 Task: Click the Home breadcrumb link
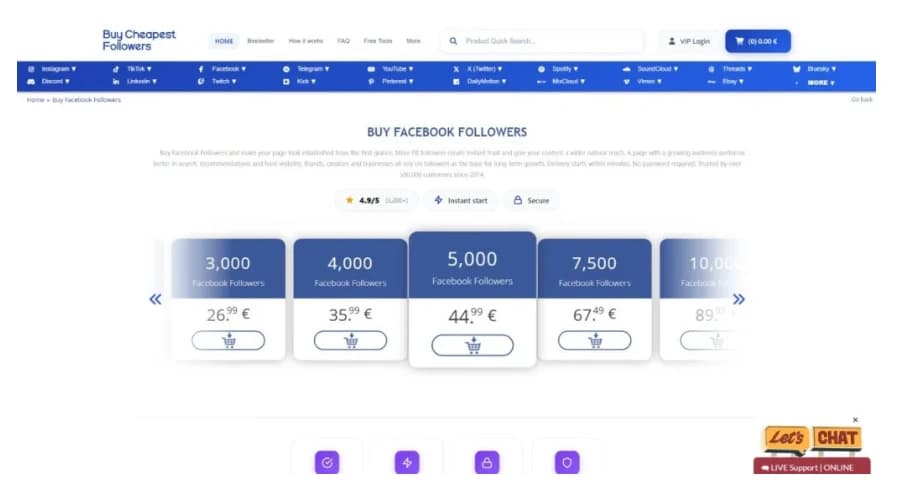tap(35, 100)
